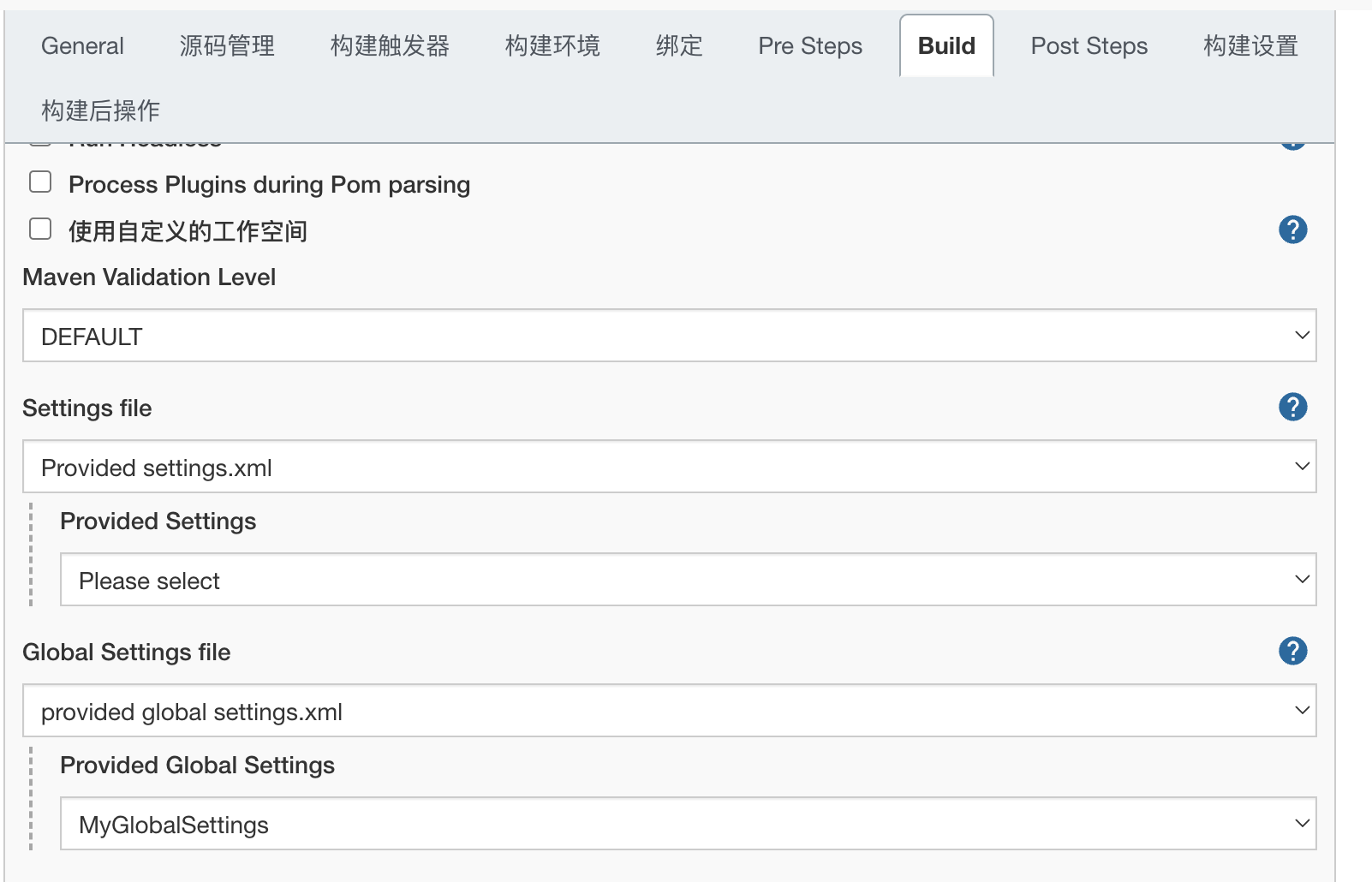Switch to the 构建设置 tab

tap(1250, 45)
